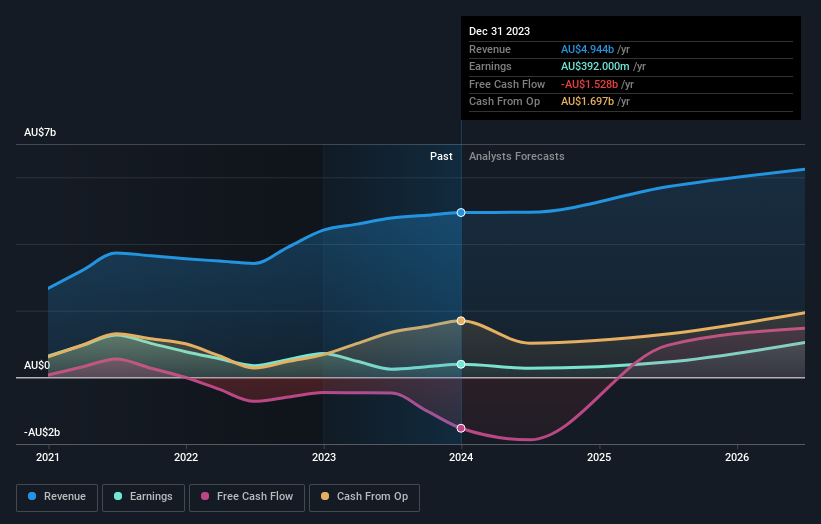Viewport: 821px width, 524px height.
Task: Toggle the Earnings legend button
Action: coord(143,497)
